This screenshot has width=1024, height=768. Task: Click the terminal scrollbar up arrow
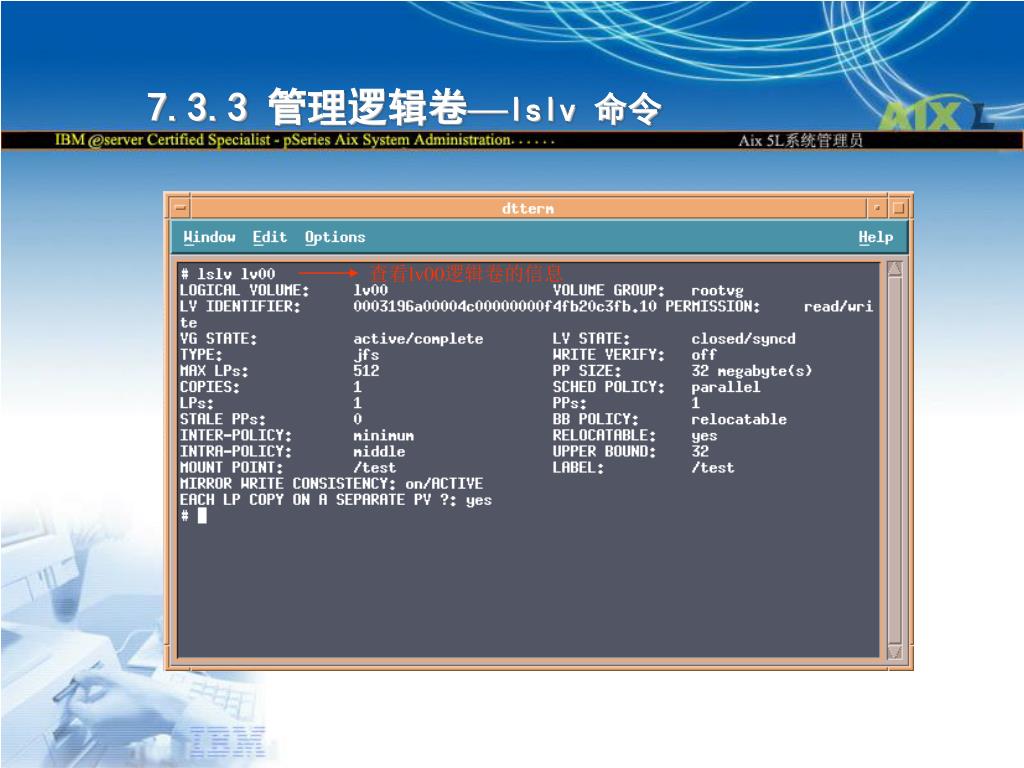[x=895, y=268]
